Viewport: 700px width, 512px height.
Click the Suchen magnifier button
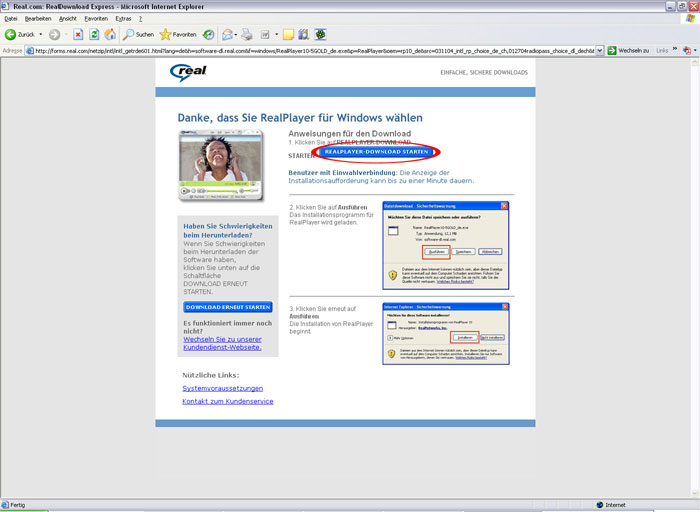tap(138, 34)
